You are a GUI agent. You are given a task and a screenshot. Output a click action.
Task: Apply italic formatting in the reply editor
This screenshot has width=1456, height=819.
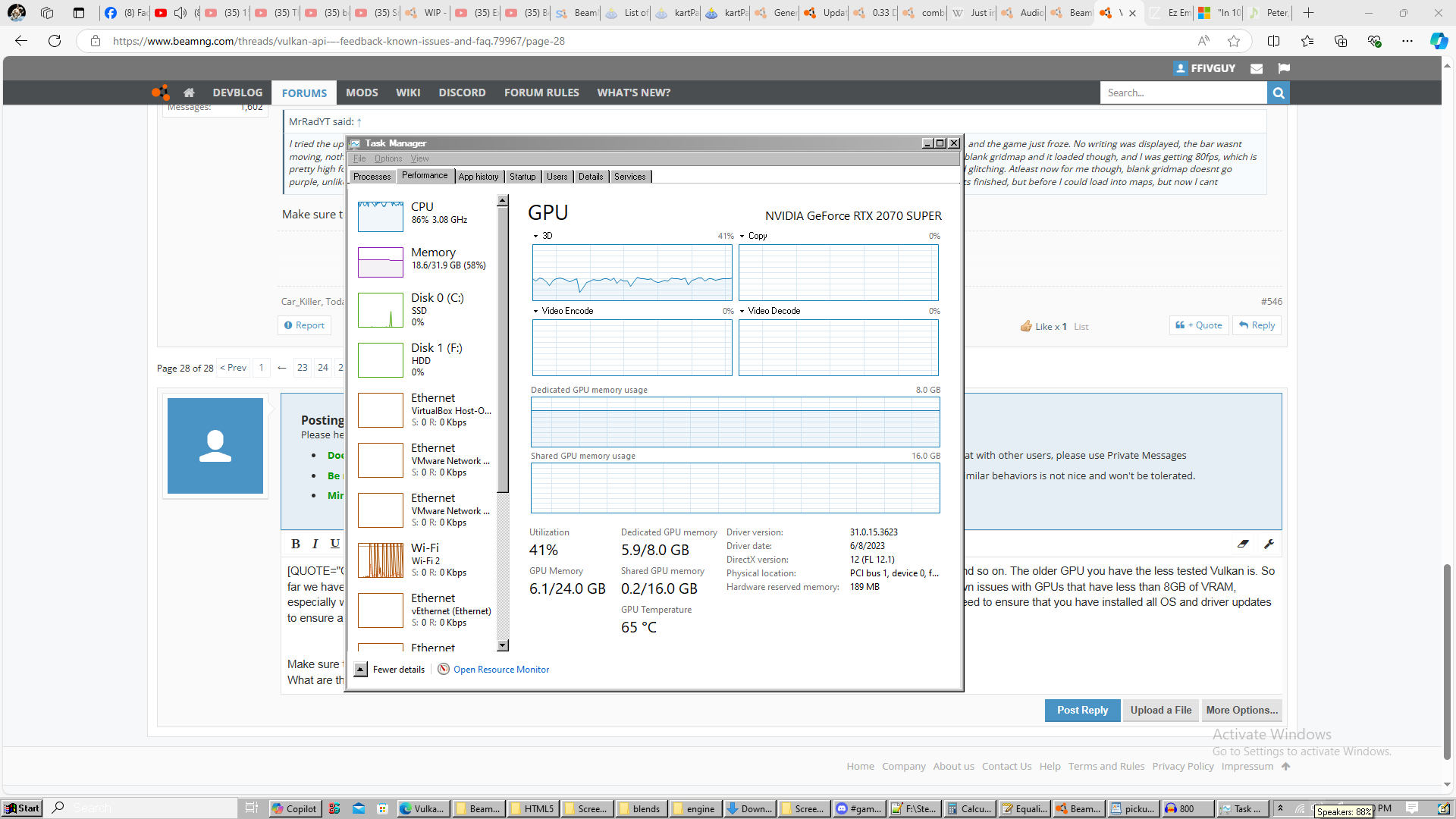(x=315, y=544)
